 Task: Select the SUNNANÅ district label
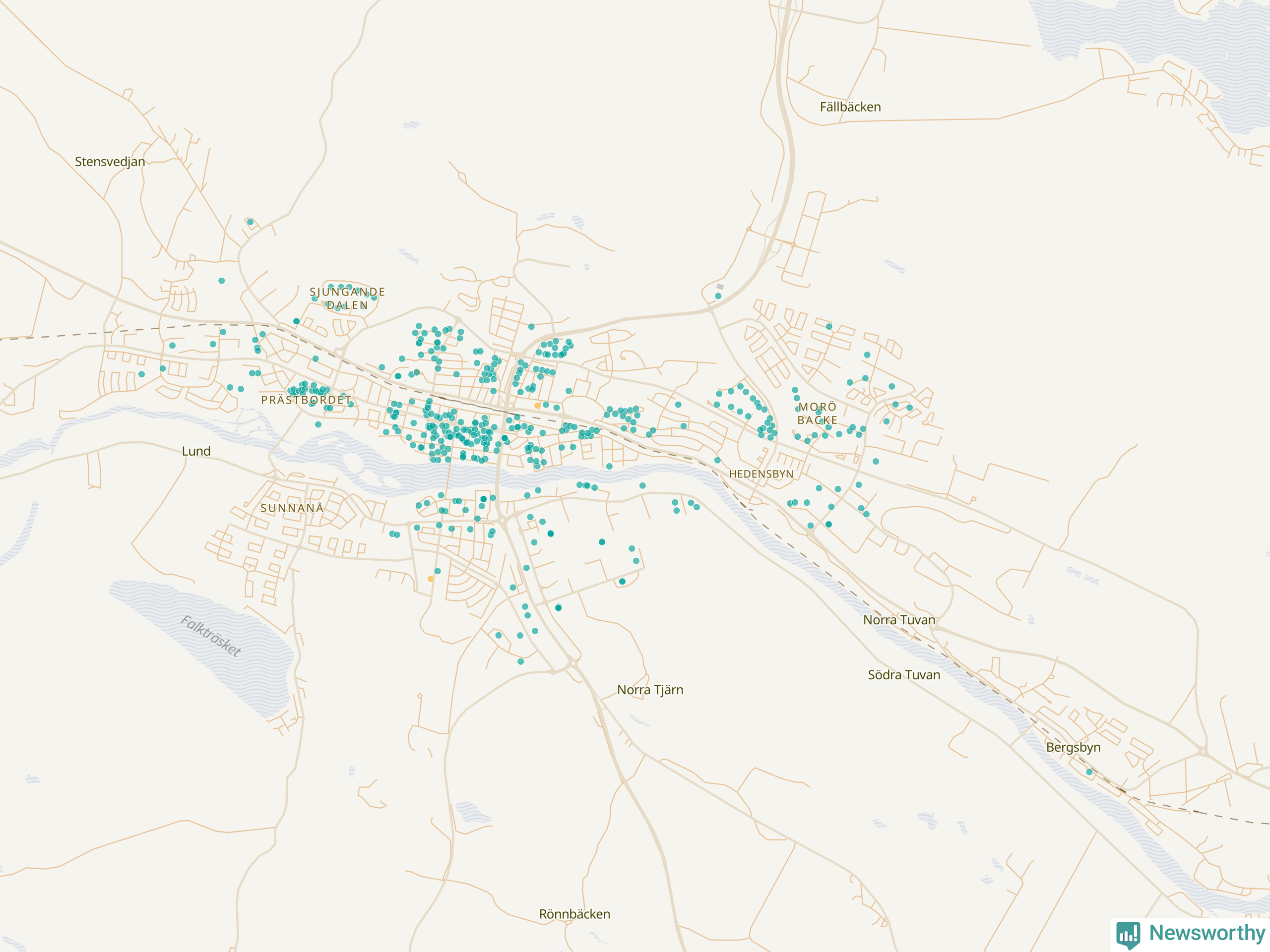[x=292, y=508]
